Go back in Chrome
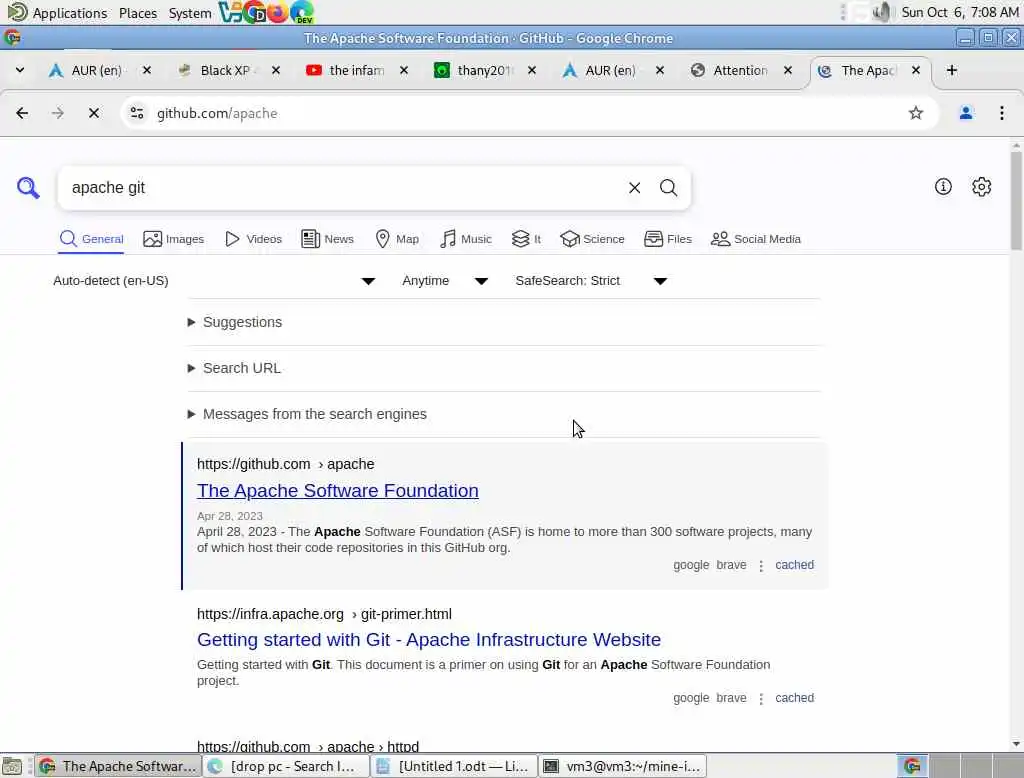The height and width of the screenshot is (778, 1024). tap(22, 113)
